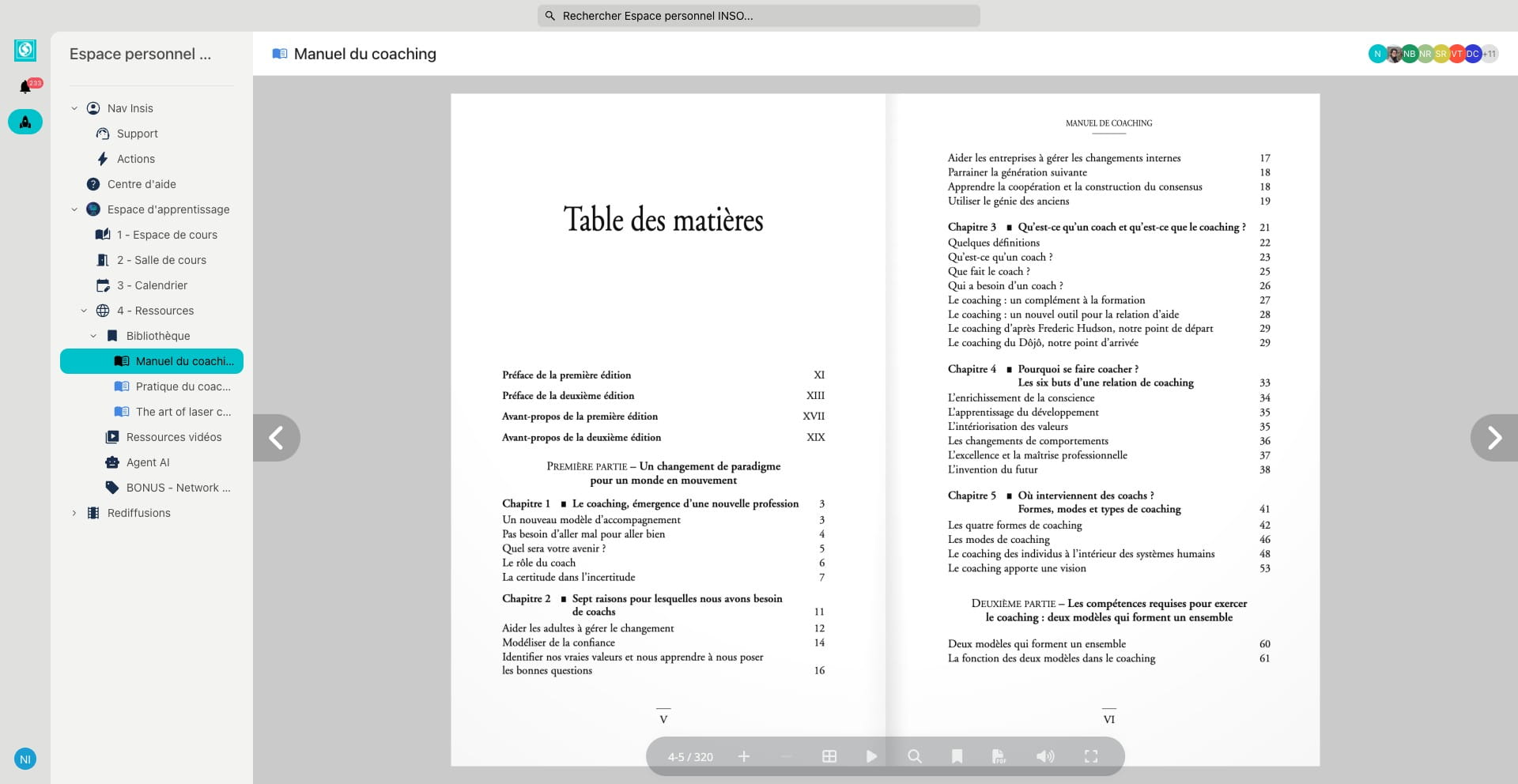Screen dimensions: 1518x784
Task: Download the book as PDF
Action: pos(999,756)
